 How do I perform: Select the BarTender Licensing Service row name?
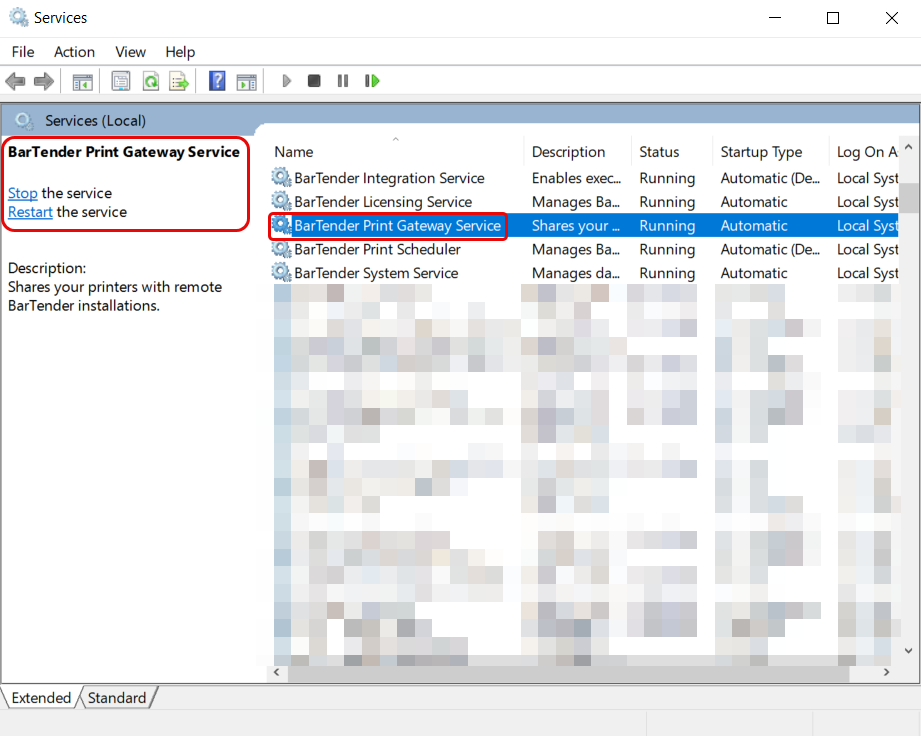click(x=383, y=201)
